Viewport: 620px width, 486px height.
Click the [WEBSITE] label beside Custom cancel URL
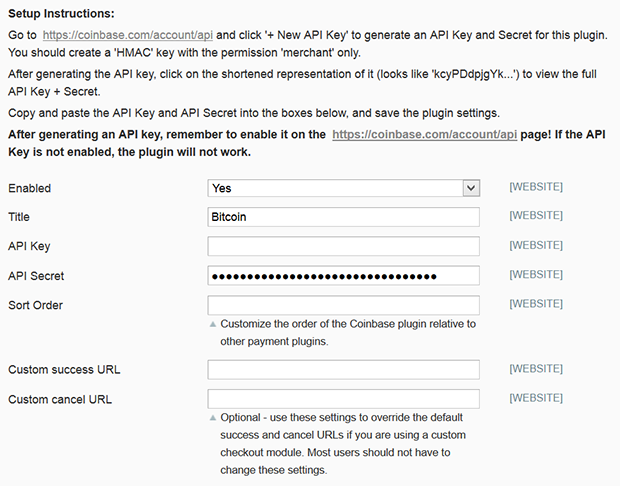(x=536, y=398)
